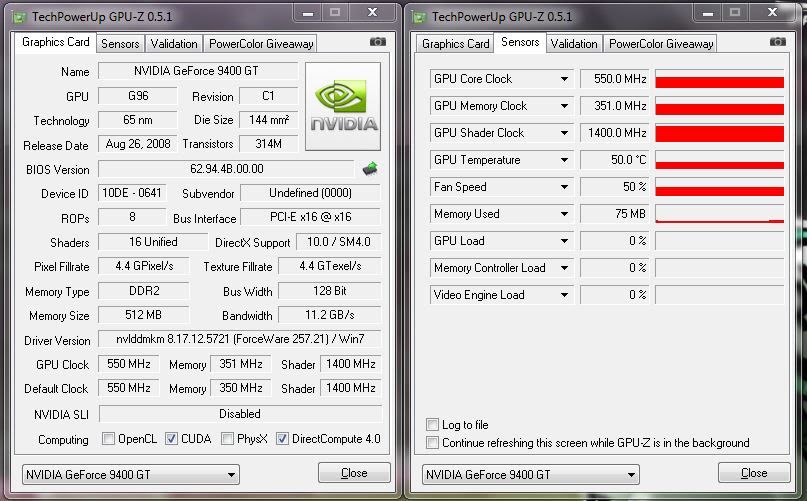Viewport: 807px width, 501px height.
Task: Click Bandwidth value 11.2 GB/s
Action: 330,315
